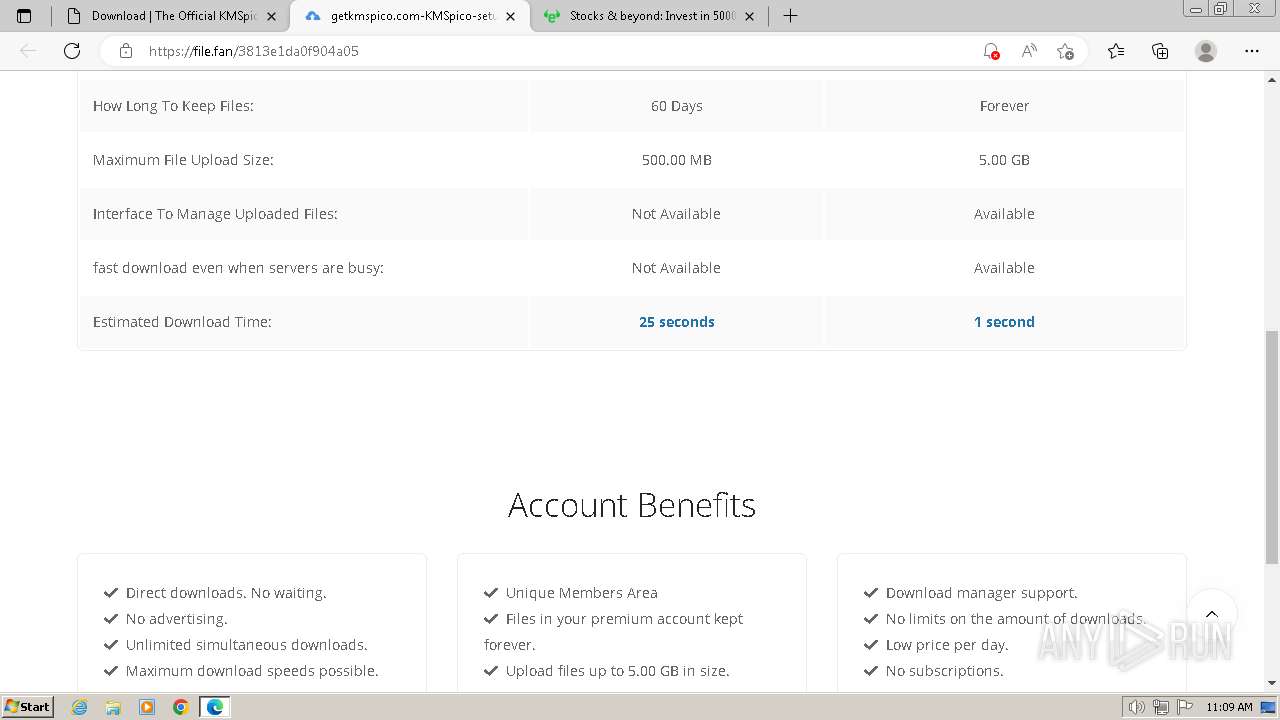Click the 1 second download time

[x=1004, y=322]
